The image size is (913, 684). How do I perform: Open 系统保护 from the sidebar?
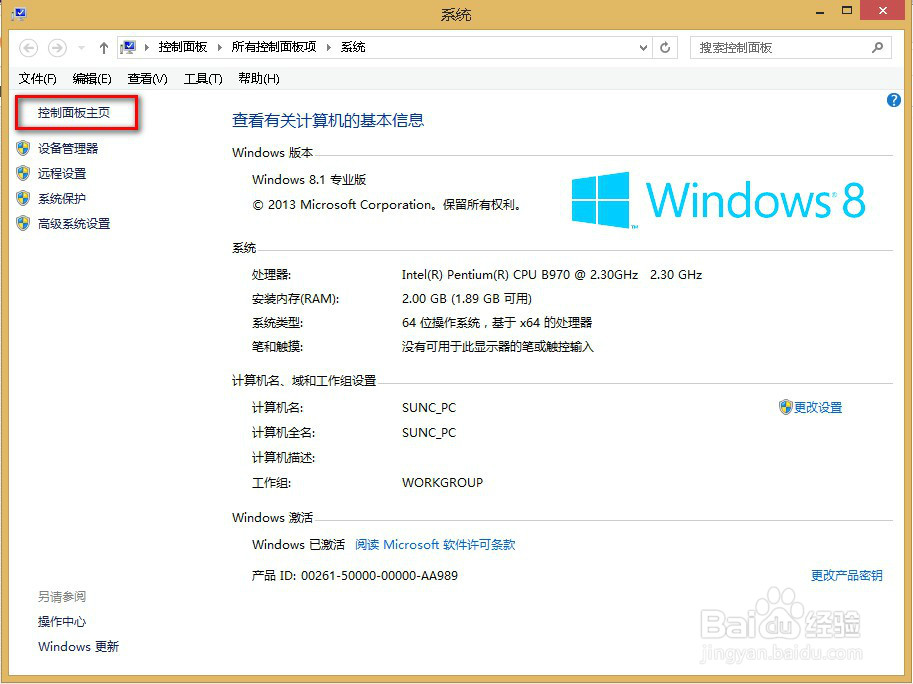point(60,198)
